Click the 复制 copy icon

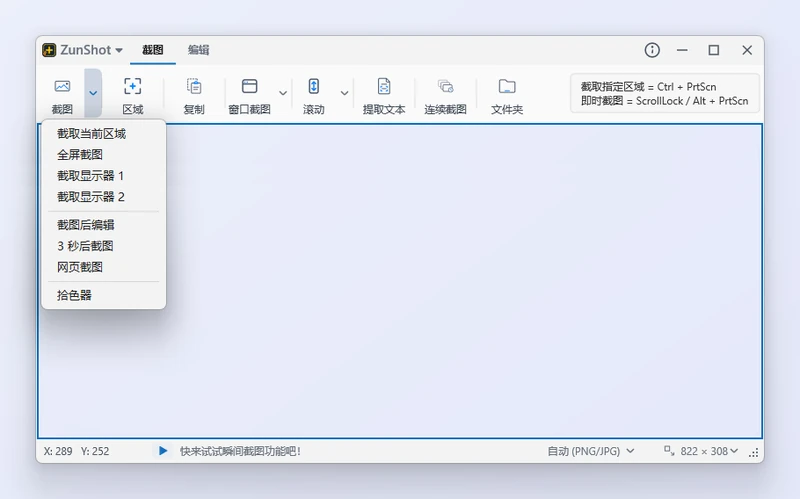(194, 86)
